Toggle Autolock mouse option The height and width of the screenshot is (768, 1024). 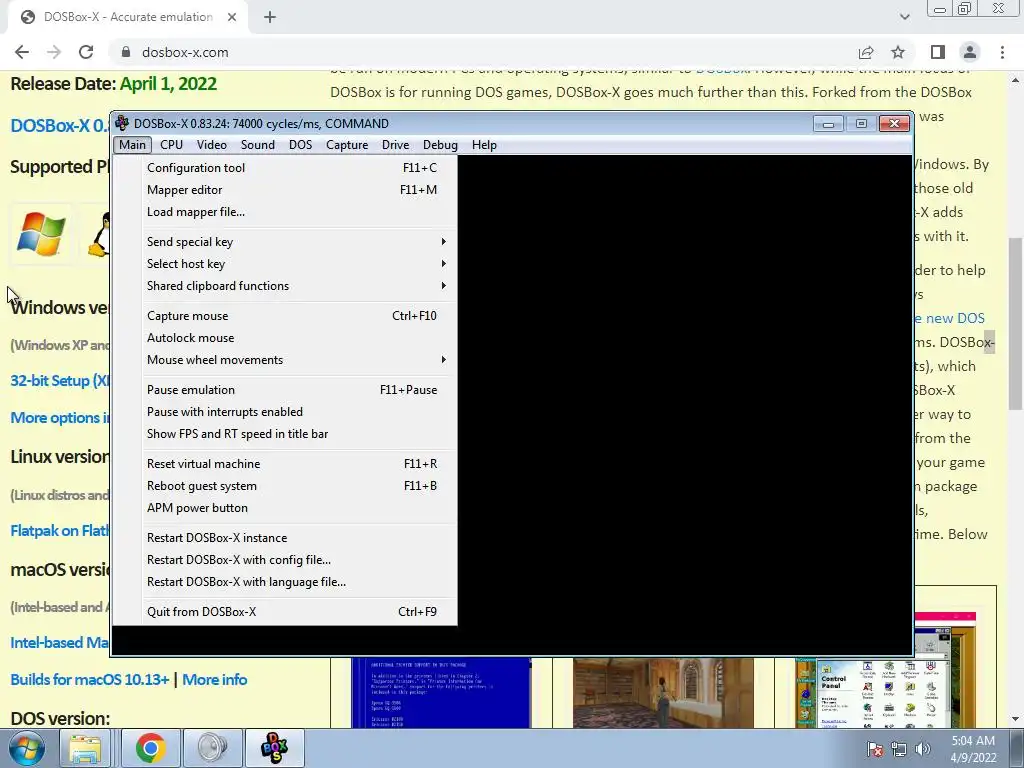pyautogui.click(x=285, y=338)
